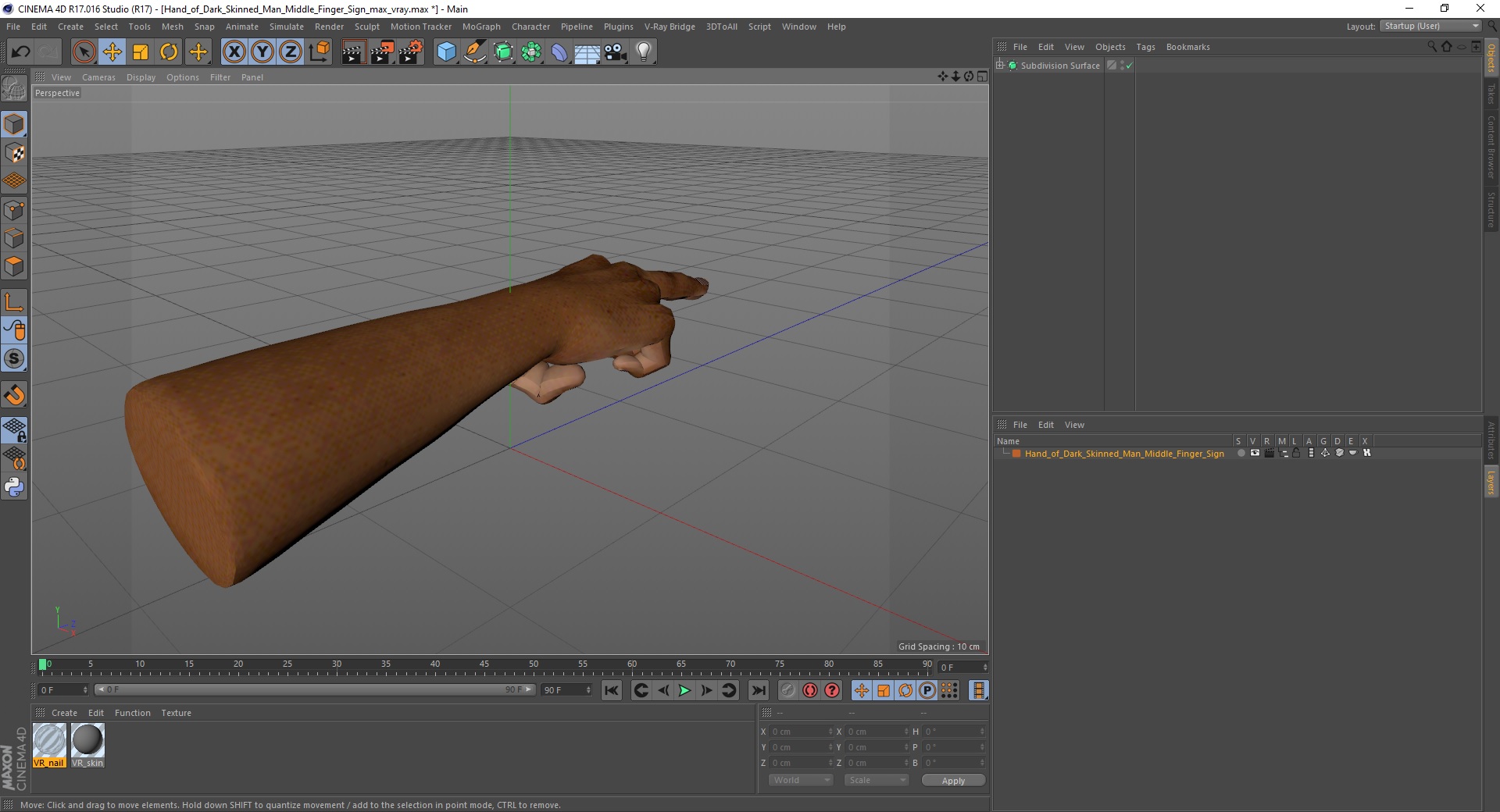Open Edit Render Settings icon
Image resolution: width=1500 pixels, height=812 pixels.
pos(411,52)
